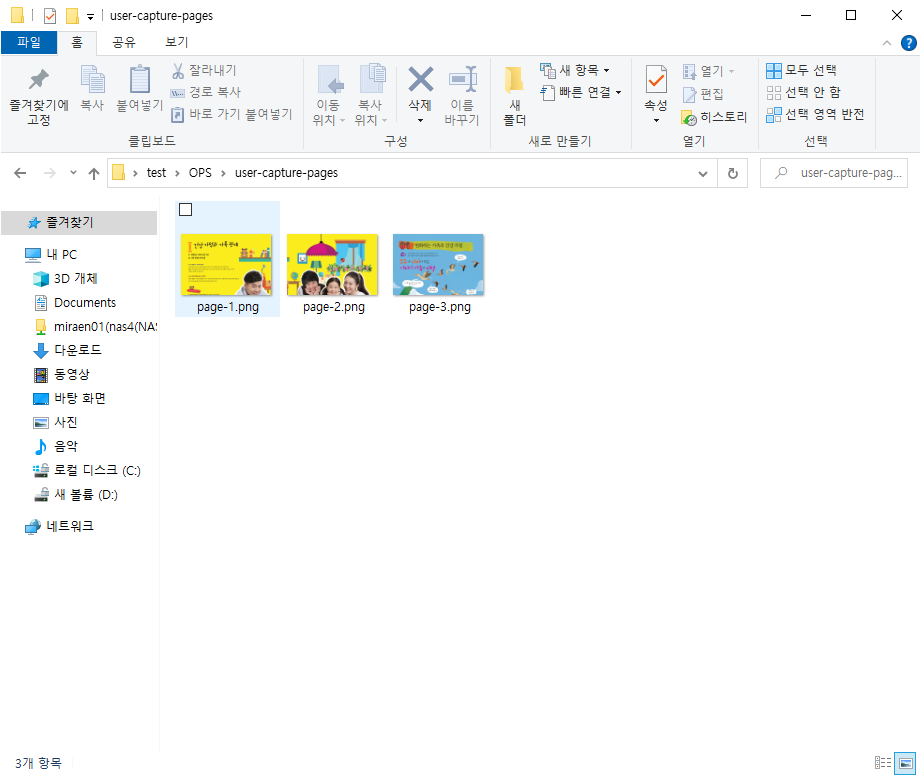Screen dimensions: 921x776
Task: Click the 이름 바꾸기 (Rename) icon
Action: 463,93
